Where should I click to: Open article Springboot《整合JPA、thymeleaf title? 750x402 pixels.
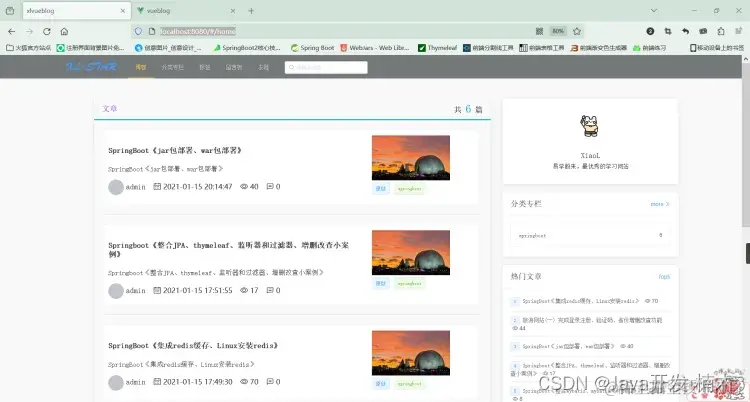(229, 249)
